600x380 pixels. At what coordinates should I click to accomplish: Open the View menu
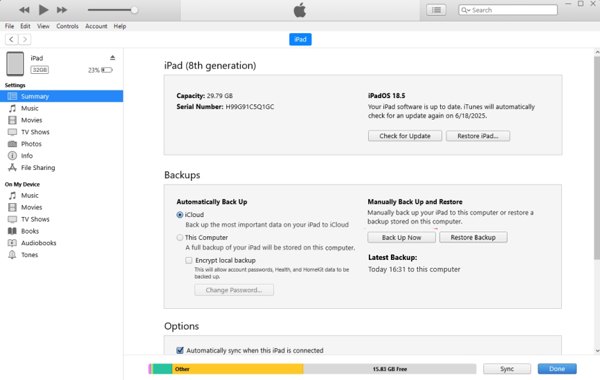(43, 26)
